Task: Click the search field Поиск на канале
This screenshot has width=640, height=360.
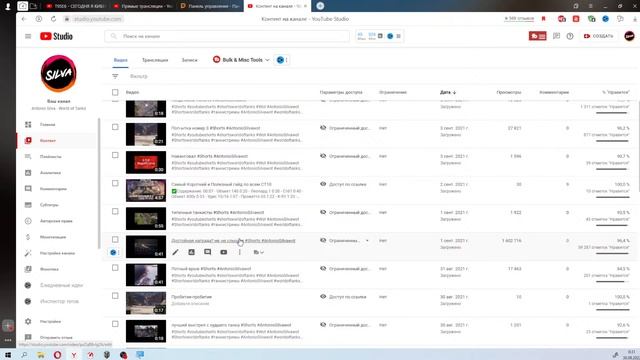Action: 227,36
